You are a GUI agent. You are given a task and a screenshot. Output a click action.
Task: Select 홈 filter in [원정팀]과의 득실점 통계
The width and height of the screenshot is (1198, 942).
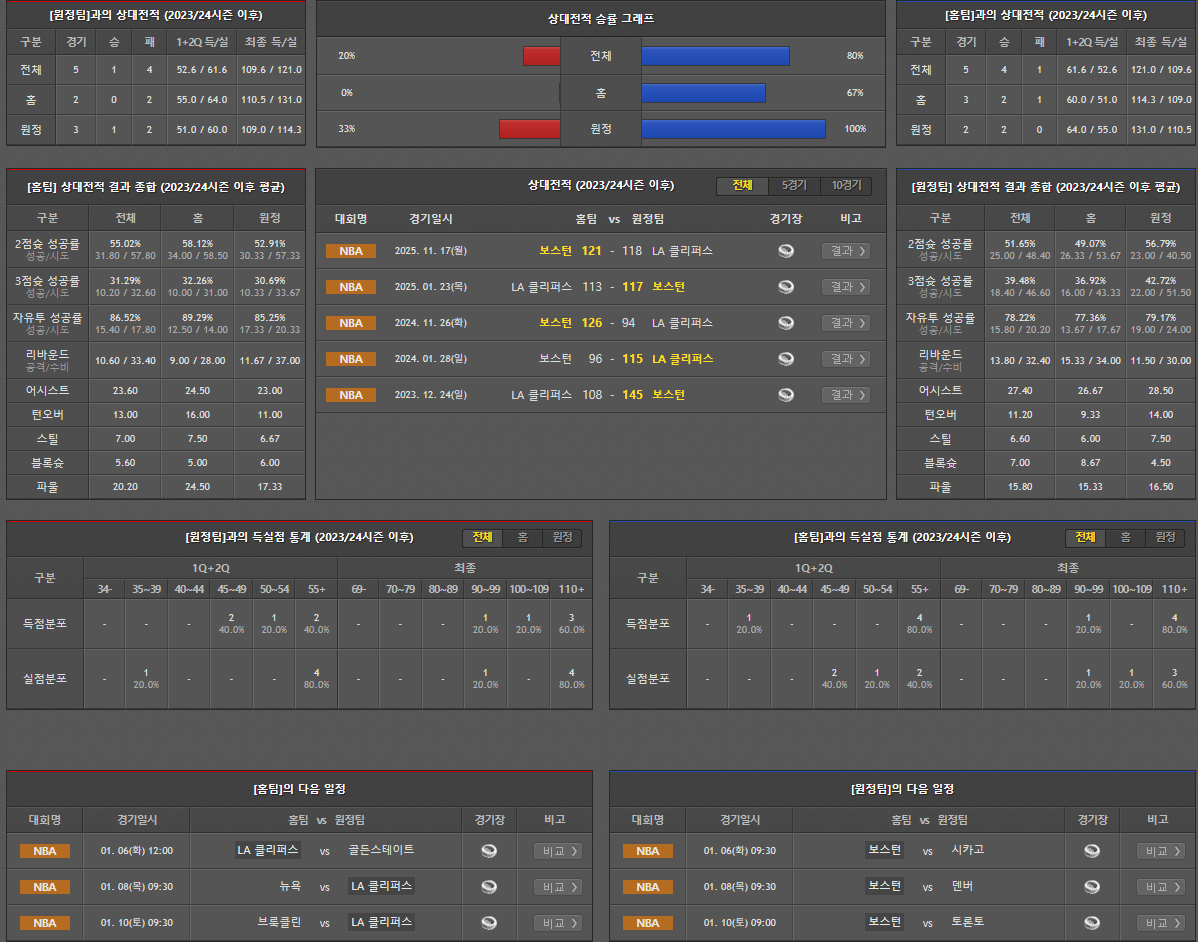[522, 538]
